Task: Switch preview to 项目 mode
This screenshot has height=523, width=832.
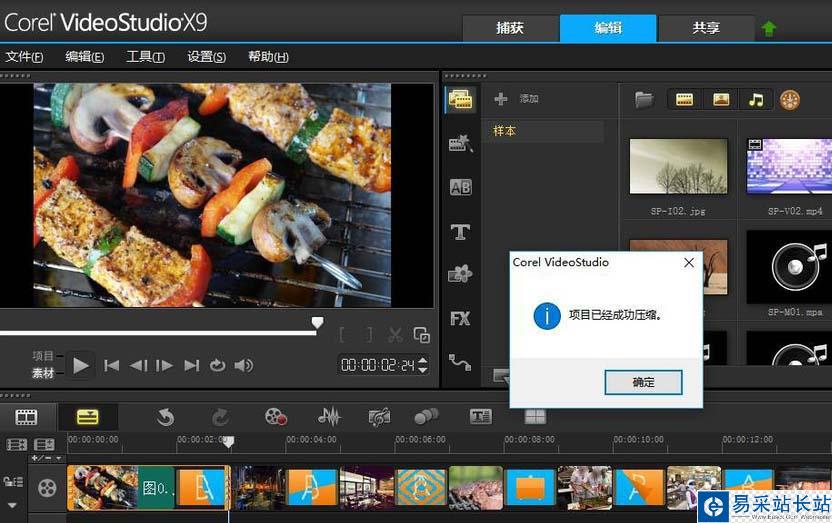Action: (42, 356)
